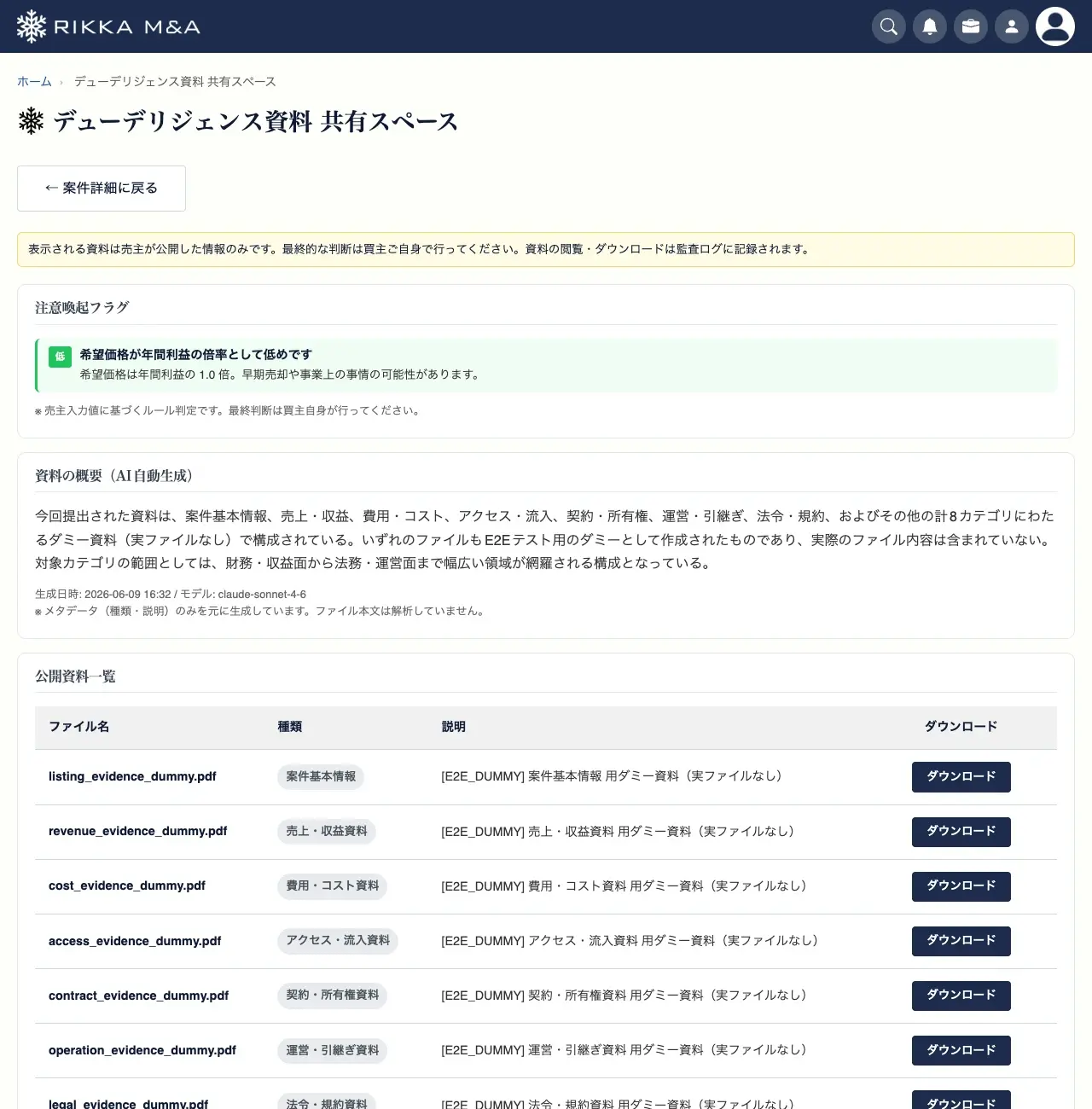
Task: Click the ダウンロード column header
Action: [x=961, y=727]
